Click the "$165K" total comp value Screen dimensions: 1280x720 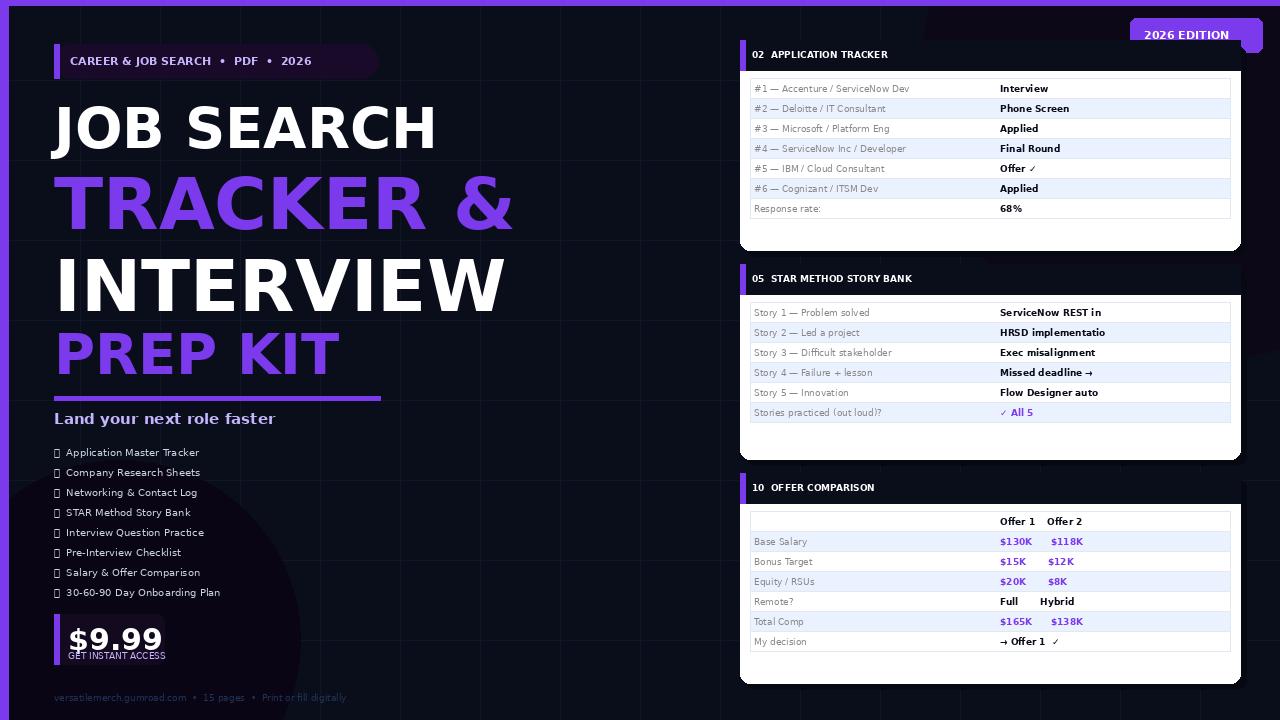[1016, 622]
